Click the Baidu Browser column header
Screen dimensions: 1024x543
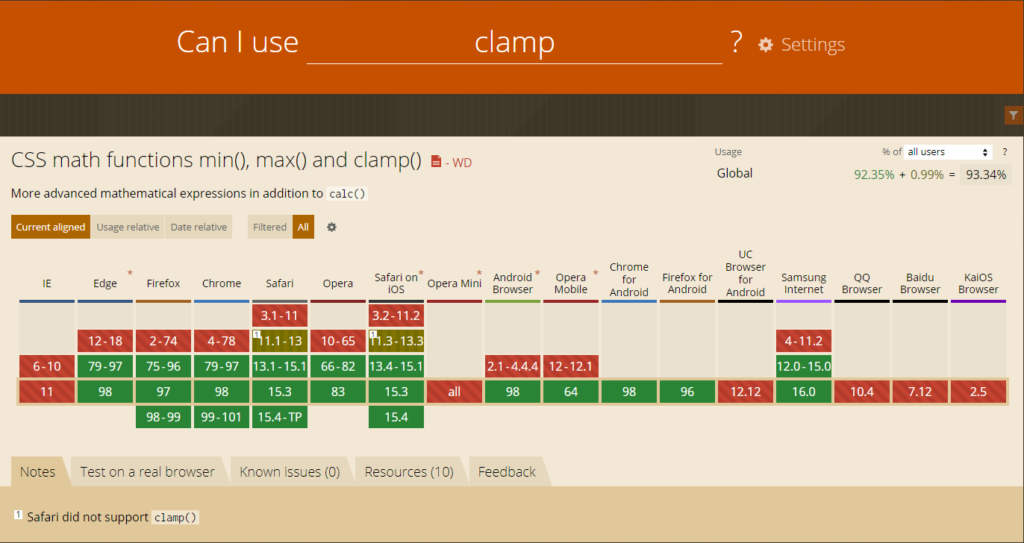click(x=920, y=284)
